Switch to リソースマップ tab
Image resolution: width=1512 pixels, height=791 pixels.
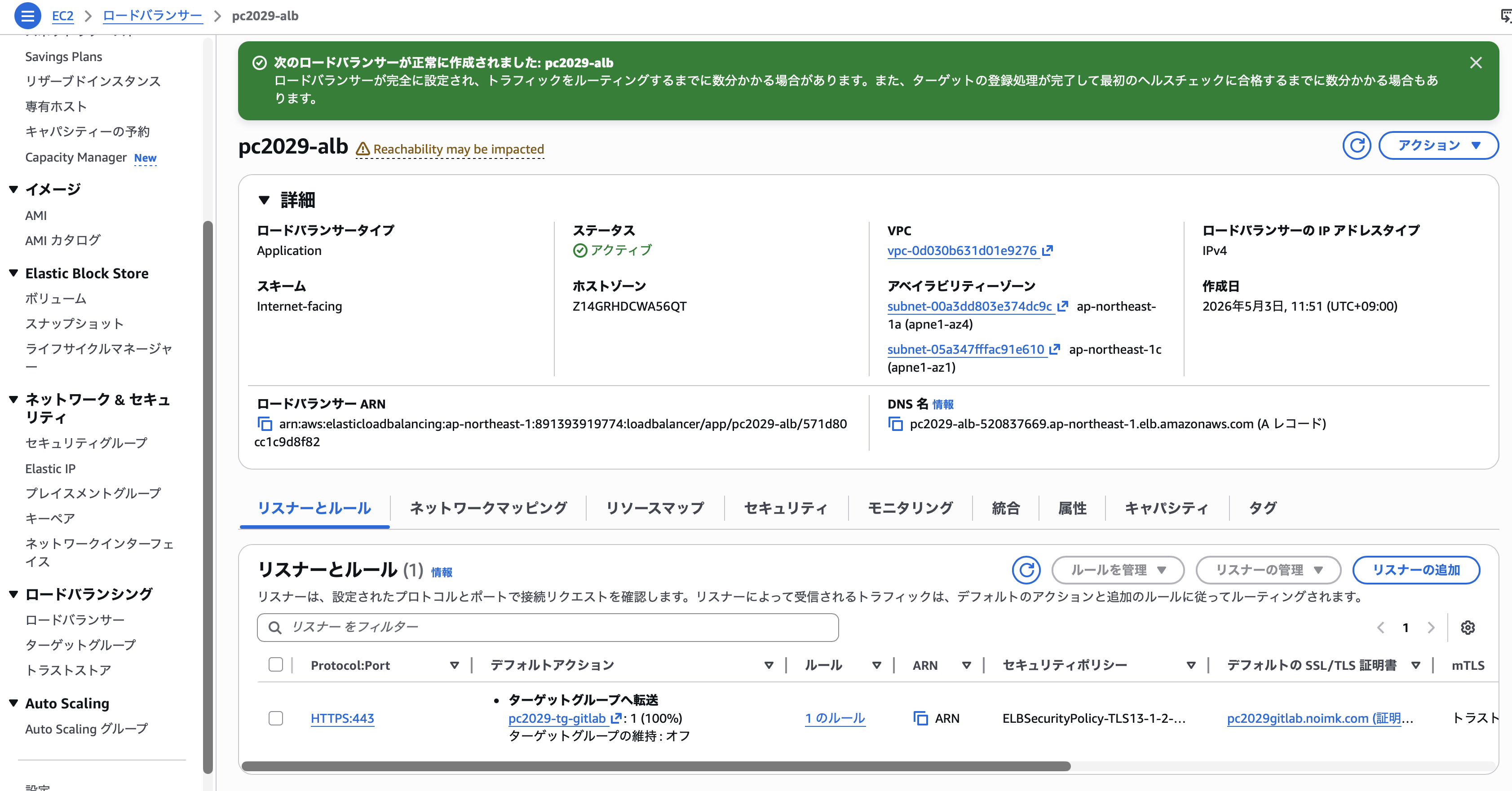click(655, 508)
